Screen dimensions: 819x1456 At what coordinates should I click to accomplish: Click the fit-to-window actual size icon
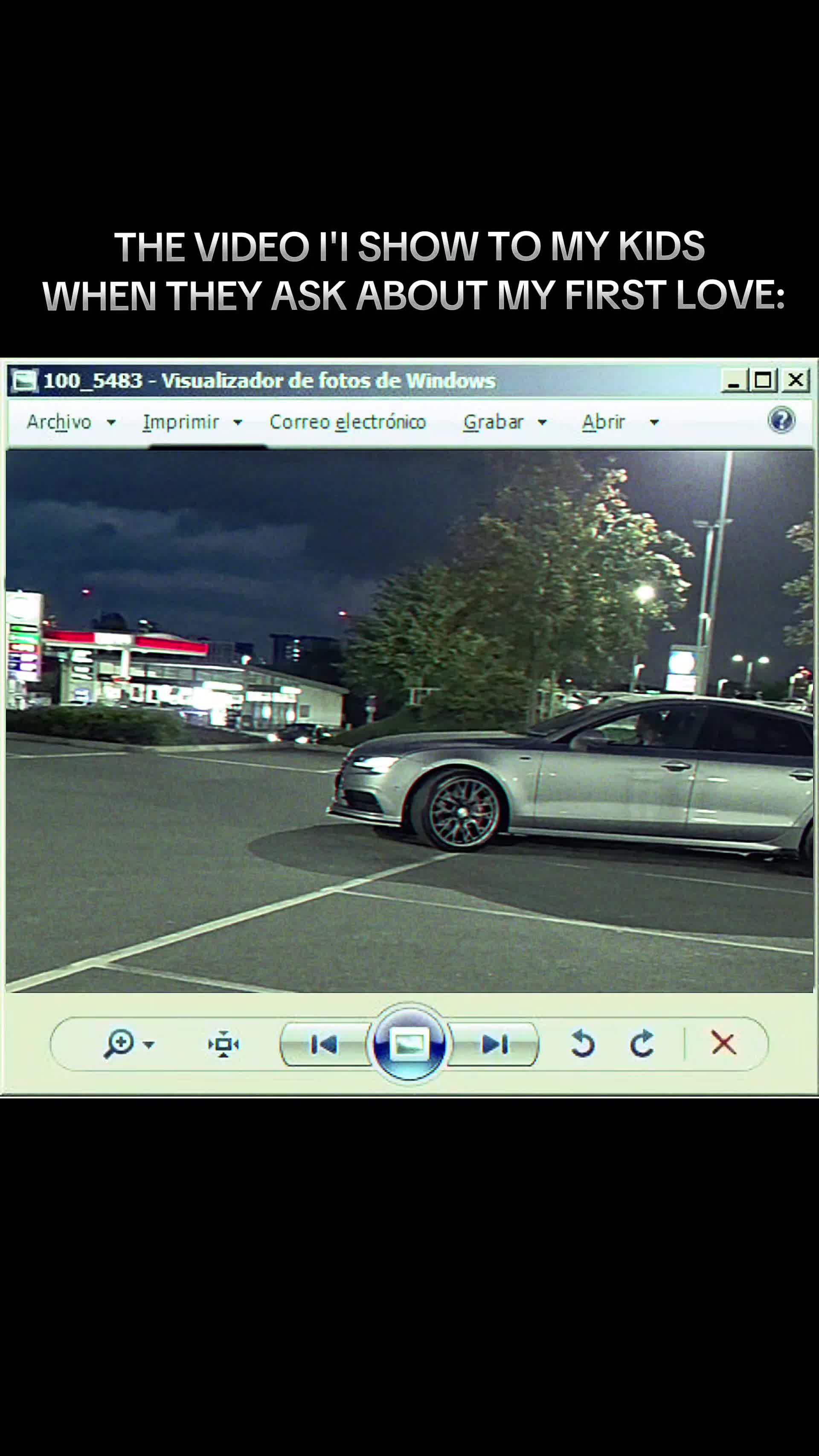click(x=224, y=1044)
